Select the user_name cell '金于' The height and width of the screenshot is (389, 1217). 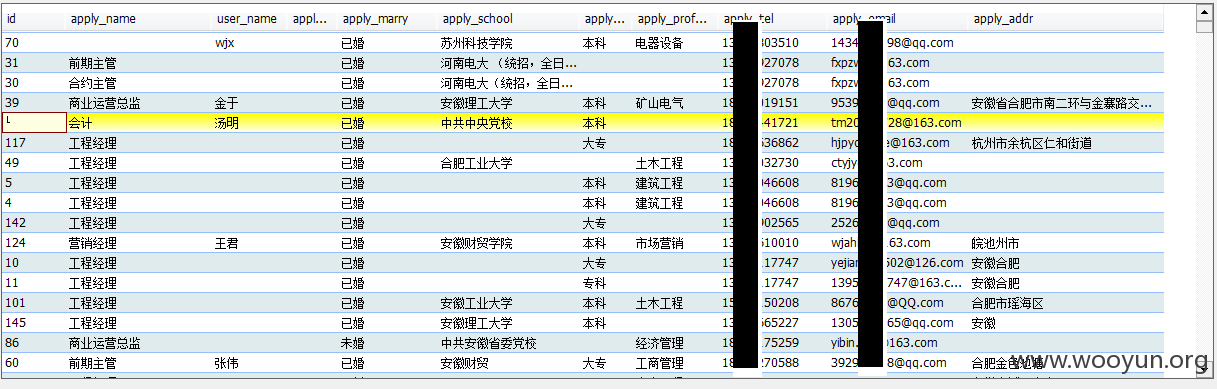(x=227, y=103)
